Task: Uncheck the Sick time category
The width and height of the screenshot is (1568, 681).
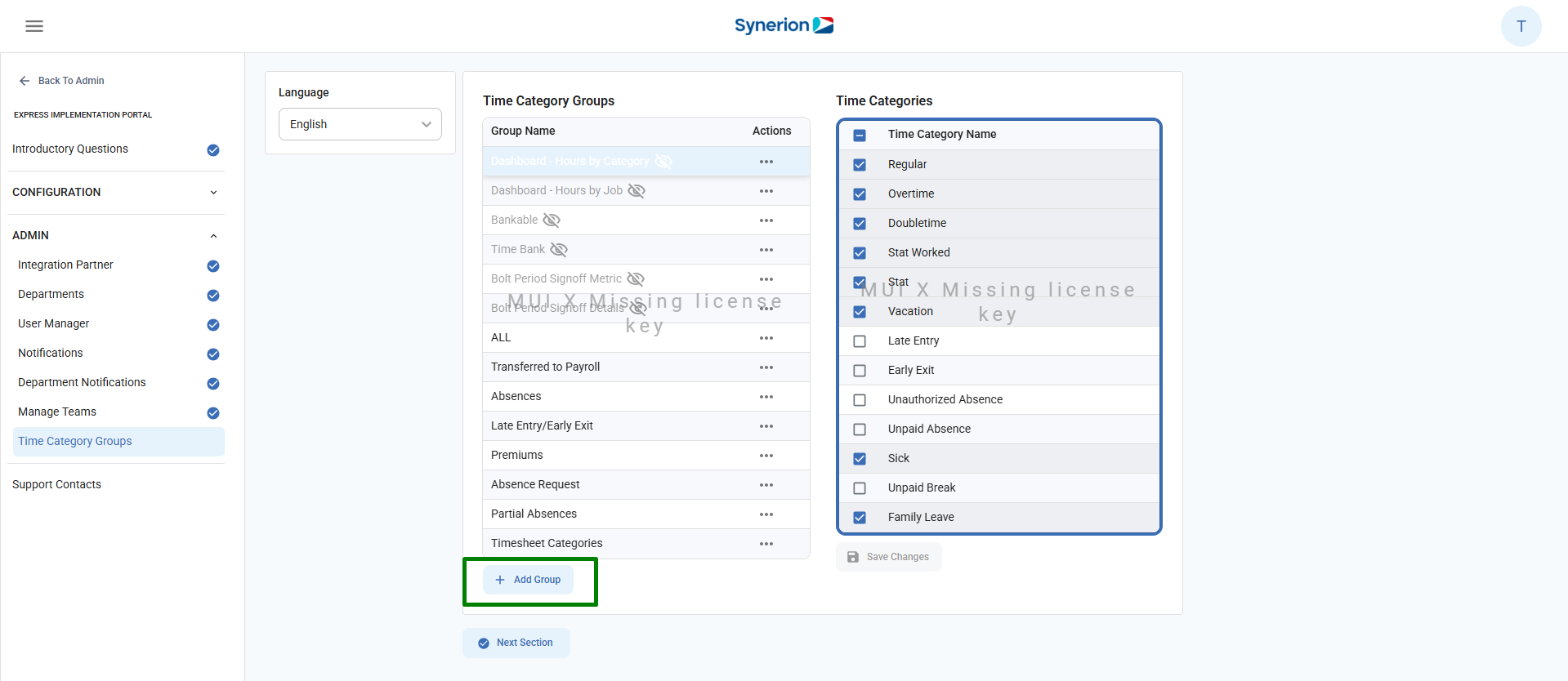Action: pos(860,459)
